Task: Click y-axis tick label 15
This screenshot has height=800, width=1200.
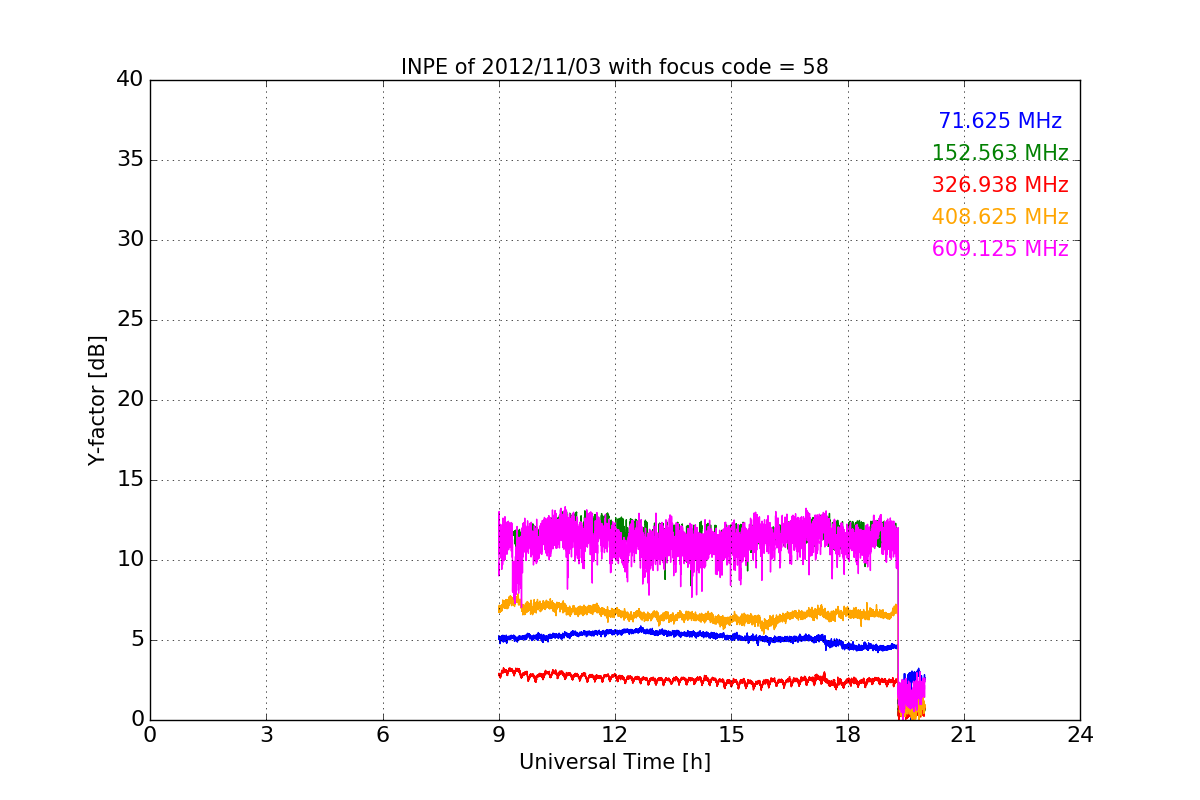Action: tap(130, 480)
